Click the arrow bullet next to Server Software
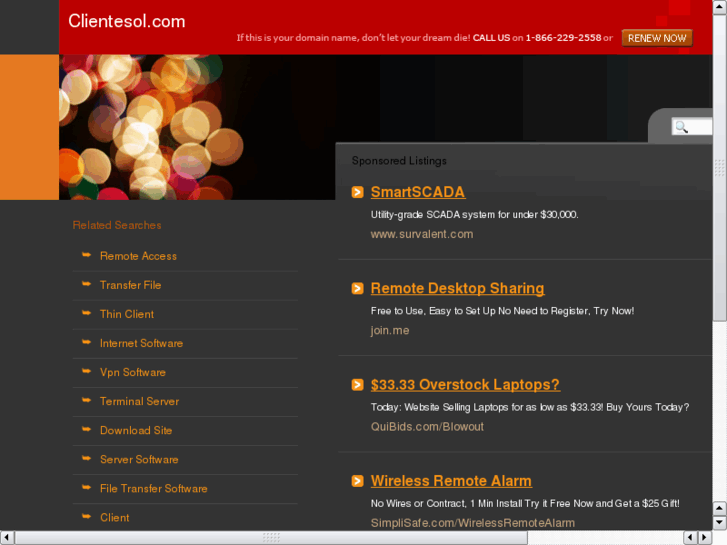Screen dimensions: 727x545 pyautogui.click(x=87, y=458)
